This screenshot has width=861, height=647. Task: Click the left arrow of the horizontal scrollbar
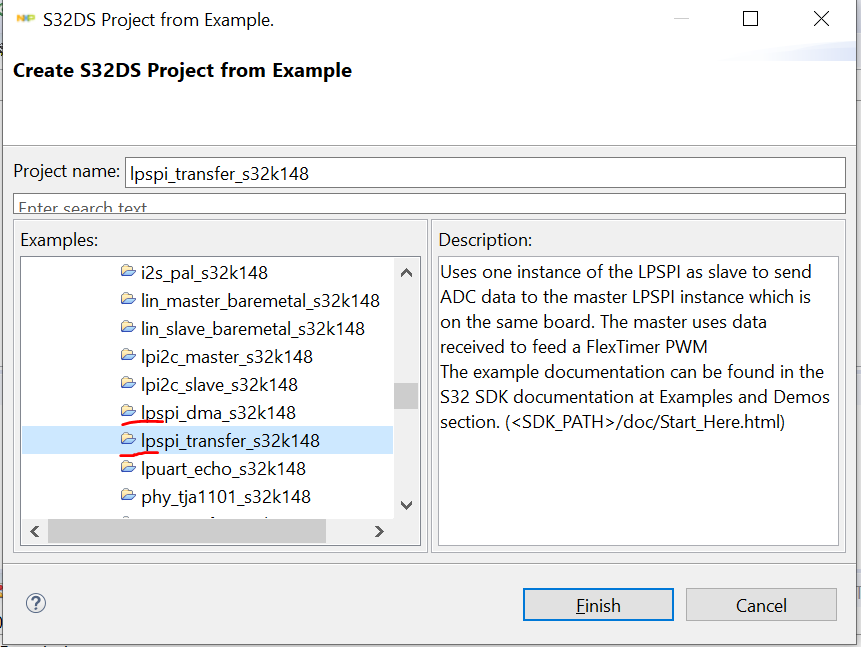pyautogui.click(x=34, y=531)
